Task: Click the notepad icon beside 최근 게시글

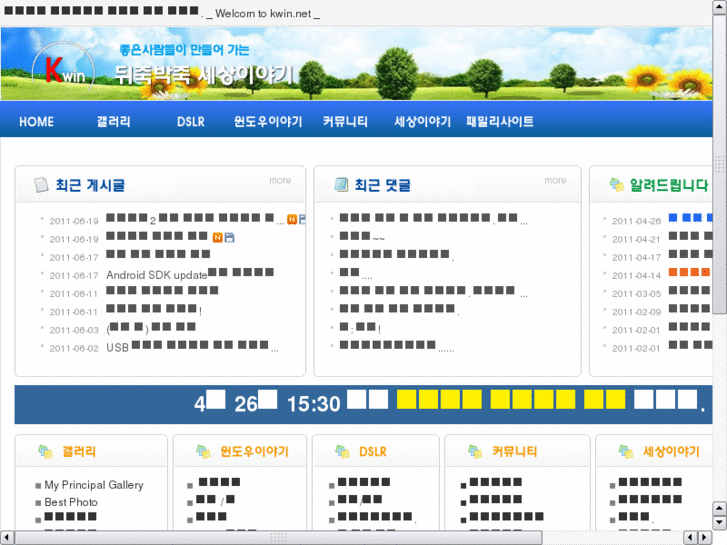Action: pos(41,185)
